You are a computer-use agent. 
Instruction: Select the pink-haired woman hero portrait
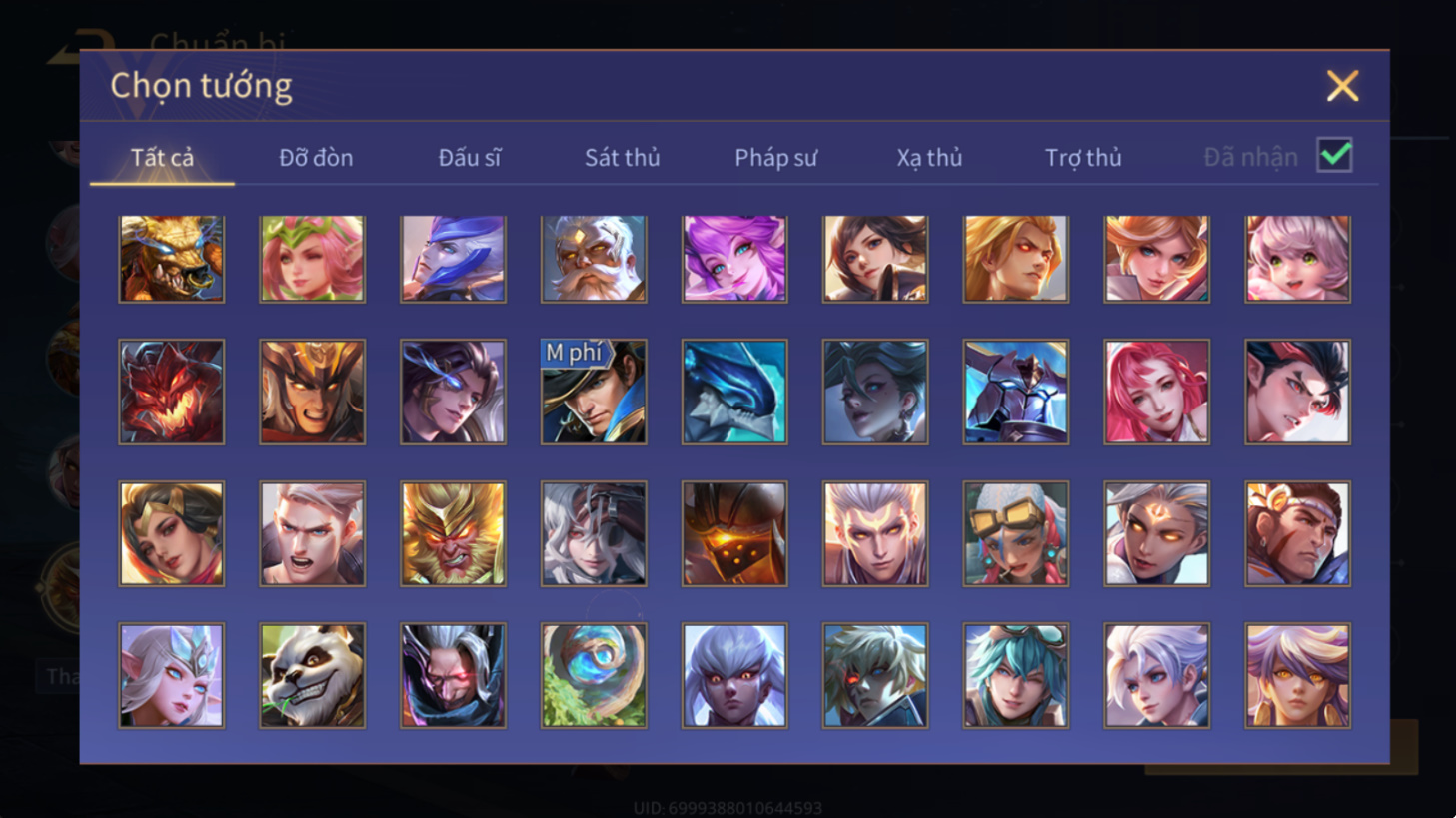pyautogui.click(x=1157, y=392)
